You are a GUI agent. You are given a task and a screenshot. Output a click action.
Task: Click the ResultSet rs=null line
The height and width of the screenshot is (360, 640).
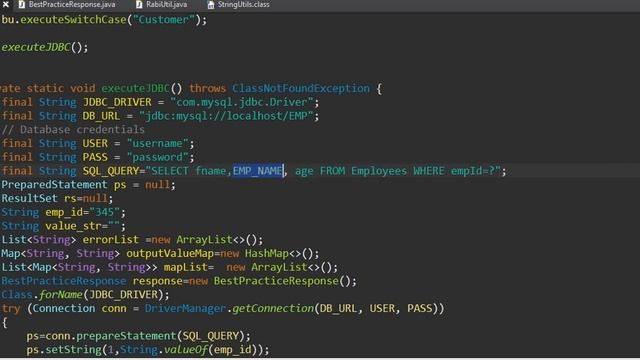click(57, 198)
